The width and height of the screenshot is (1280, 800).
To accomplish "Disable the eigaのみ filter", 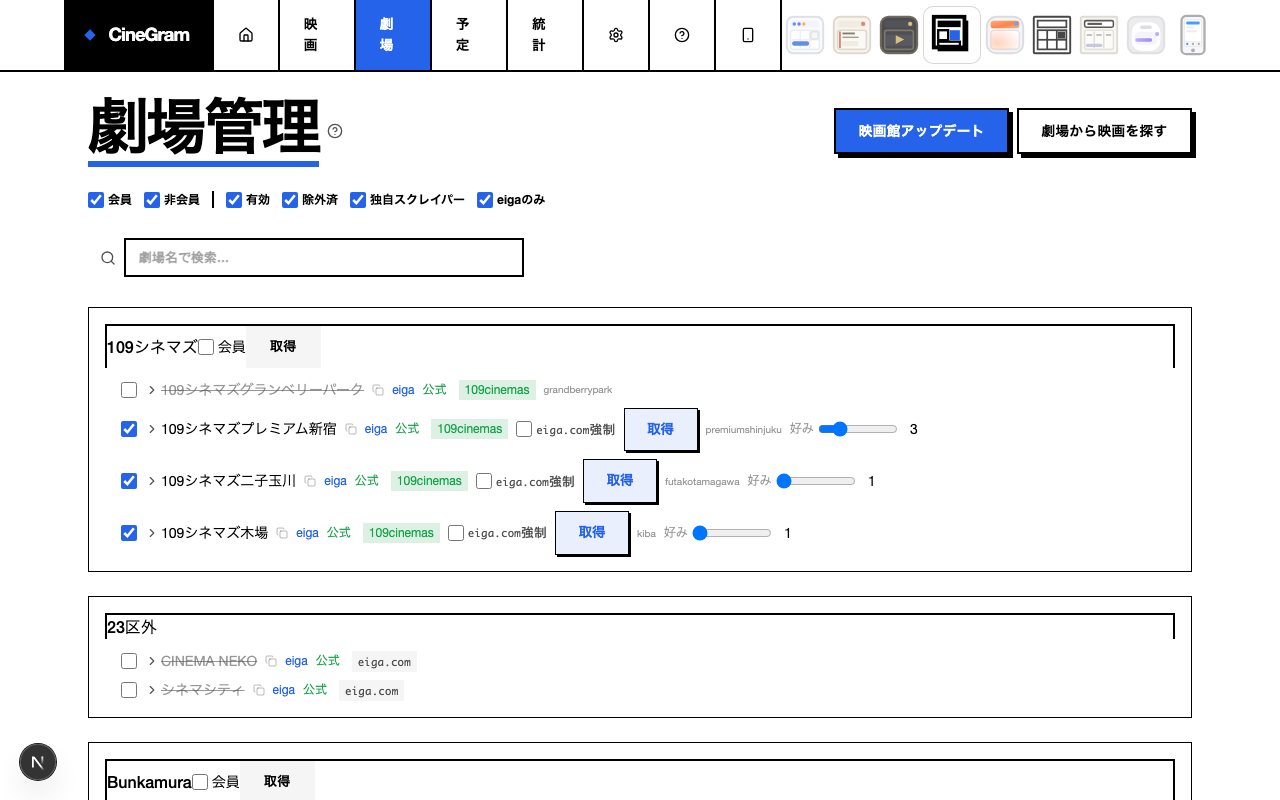I will pos(485,199).
